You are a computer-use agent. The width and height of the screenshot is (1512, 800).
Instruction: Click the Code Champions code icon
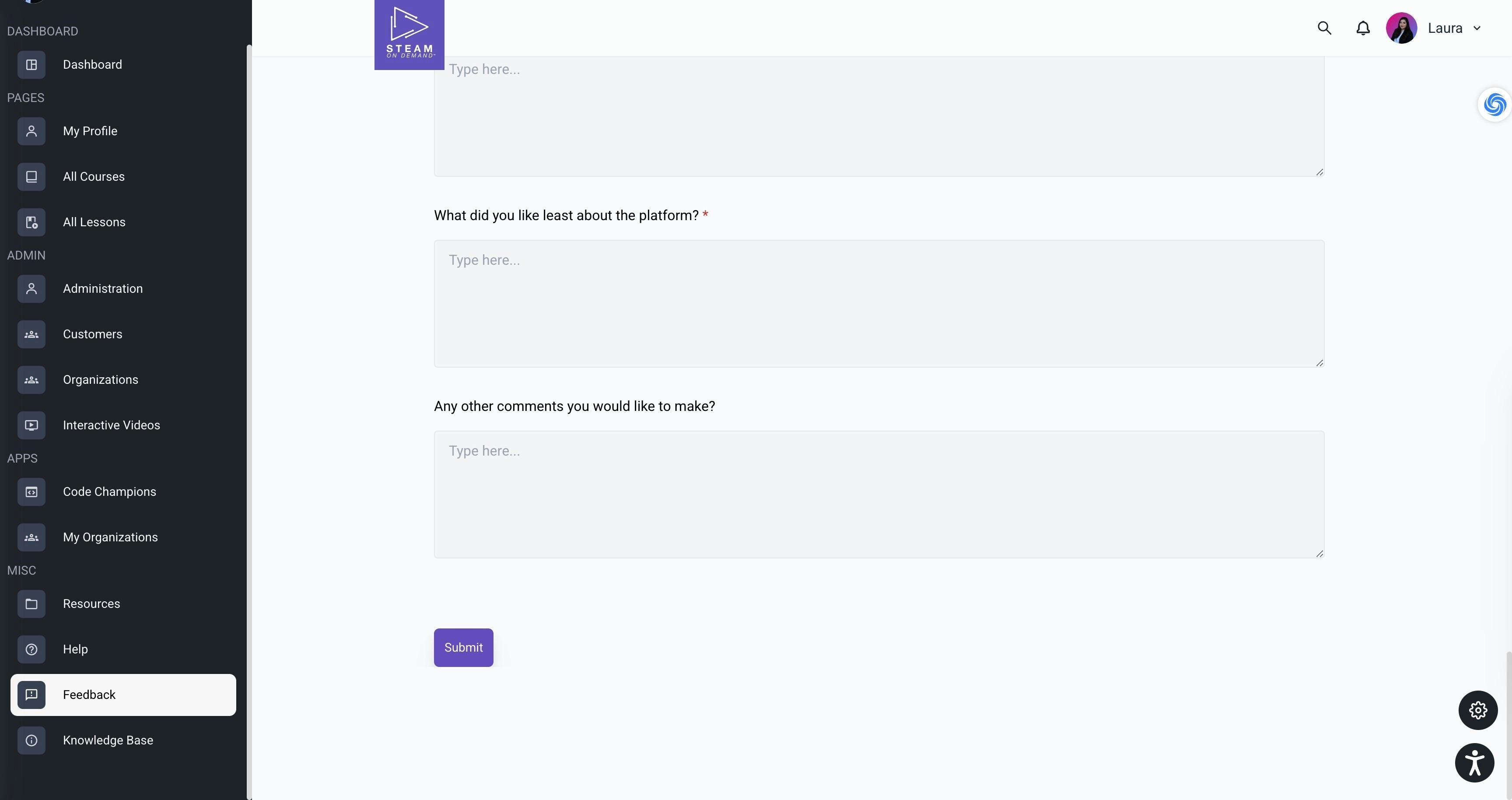tap(31, 492)
